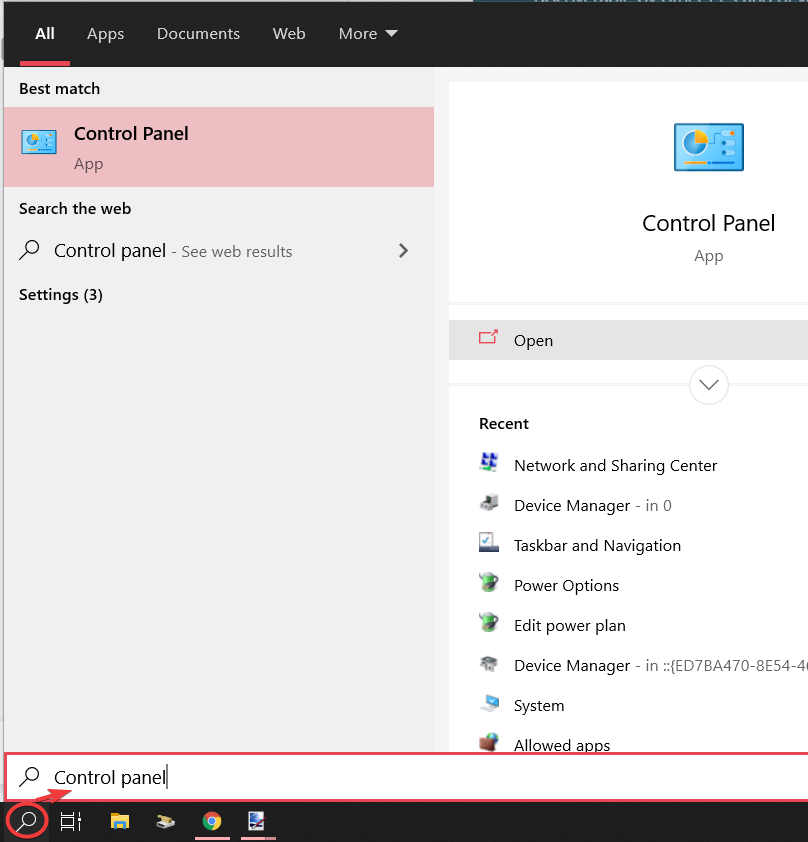Open Allowed apps recent item
This screenshot has width=808, height=842.
click(562, 745)
